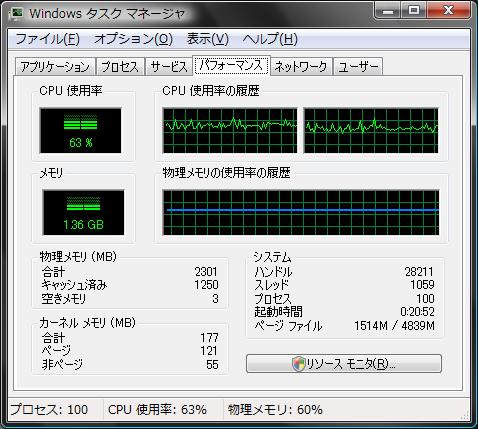Click the ハンドル value 28211
Screen dimensions: 478x429
click(419, 272)
